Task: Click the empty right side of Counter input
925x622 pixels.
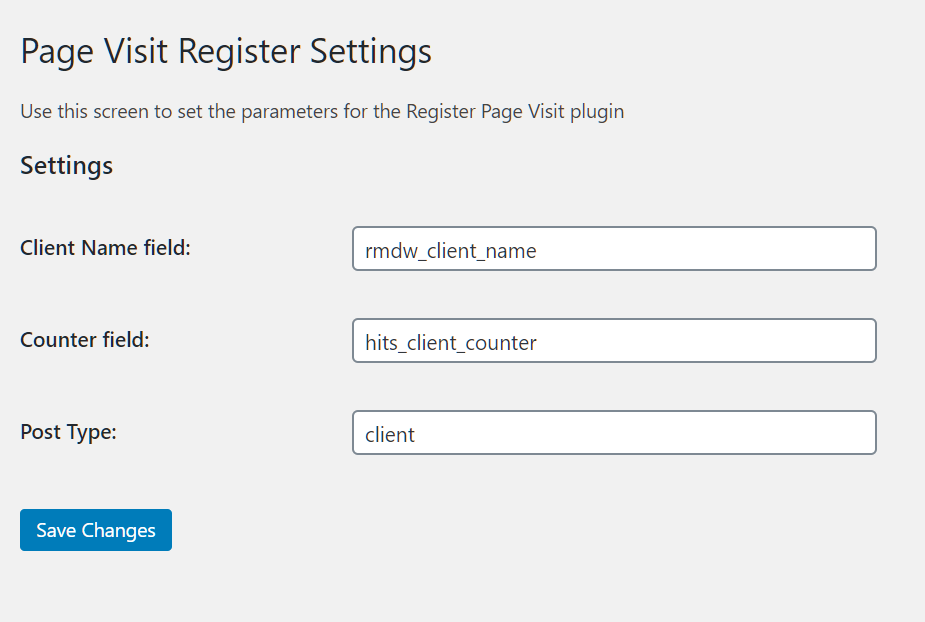Action: [760, 341]
